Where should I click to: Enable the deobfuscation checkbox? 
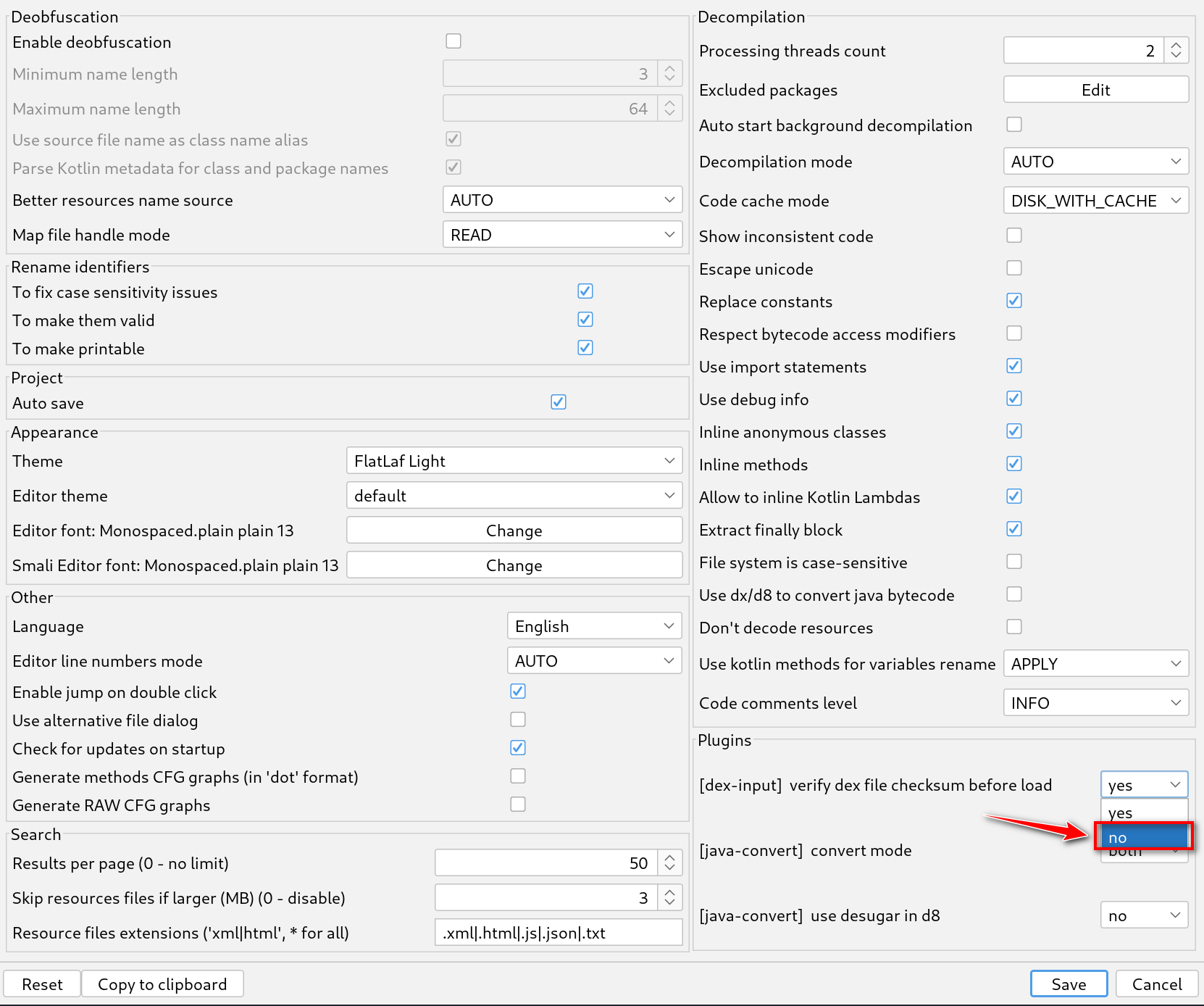coord(453,41)
